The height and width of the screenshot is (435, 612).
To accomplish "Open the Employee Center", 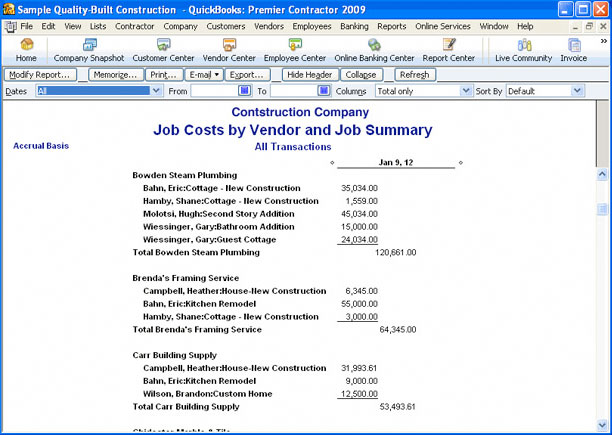I will pos(294,50).
